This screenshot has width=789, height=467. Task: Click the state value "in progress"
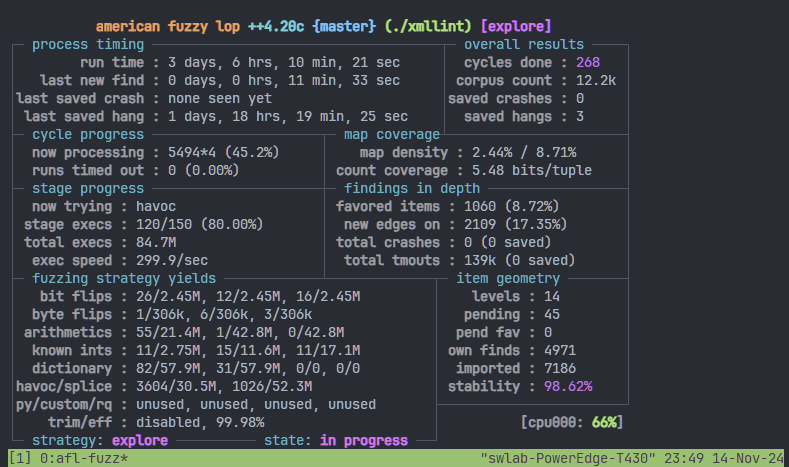[x=364, y=440]
